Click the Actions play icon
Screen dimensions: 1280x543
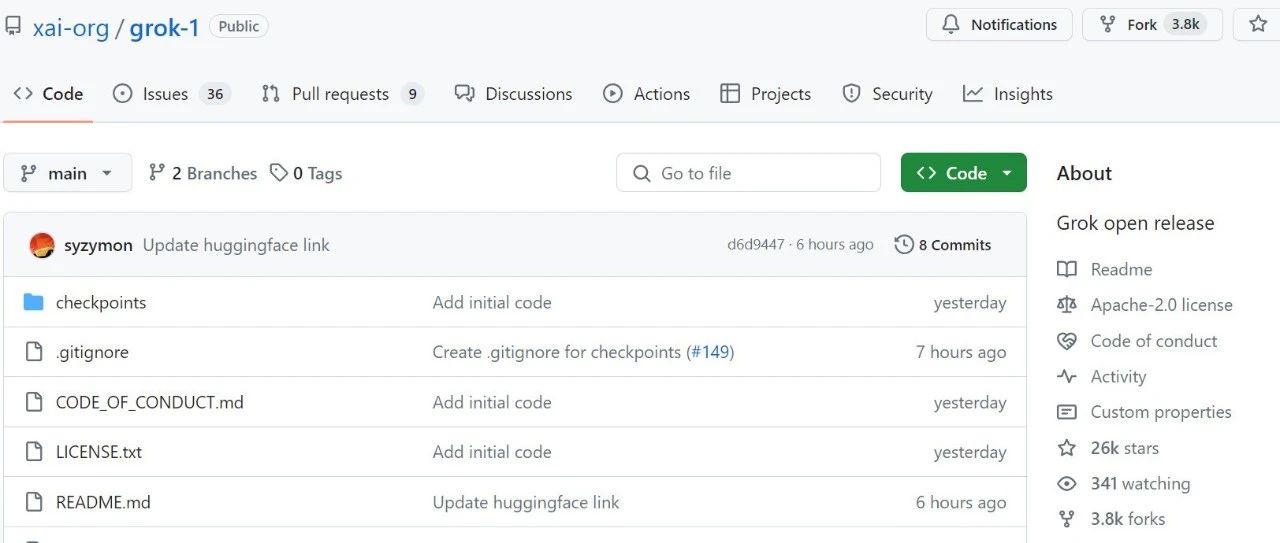[x=613, y=94]
